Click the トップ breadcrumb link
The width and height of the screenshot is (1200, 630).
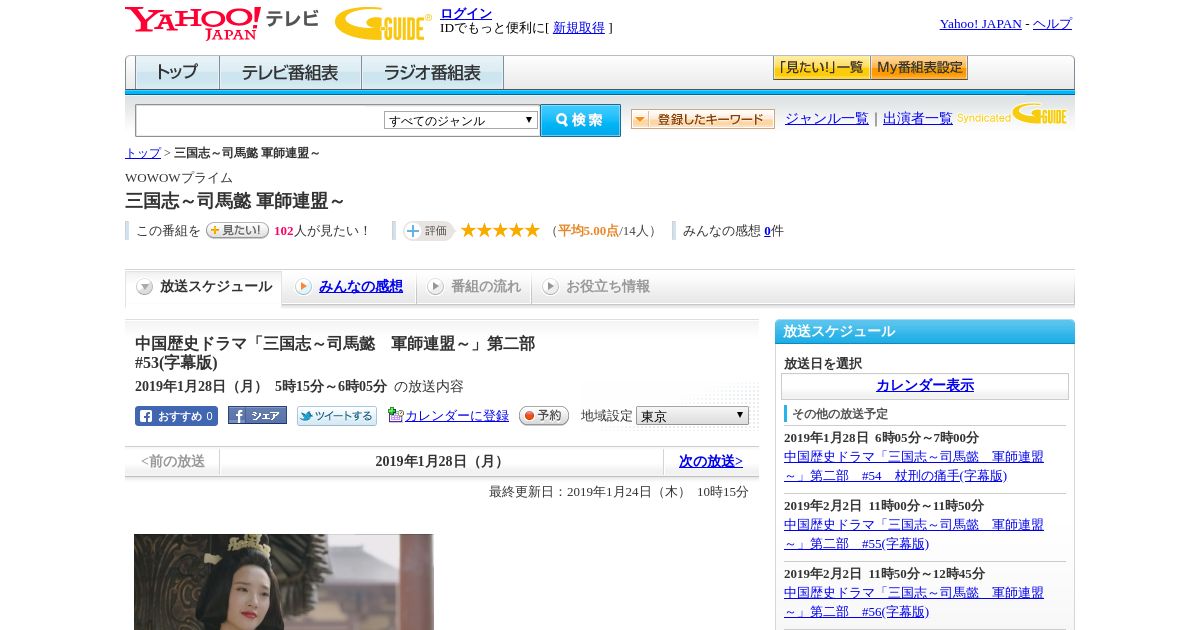(143, 153)
